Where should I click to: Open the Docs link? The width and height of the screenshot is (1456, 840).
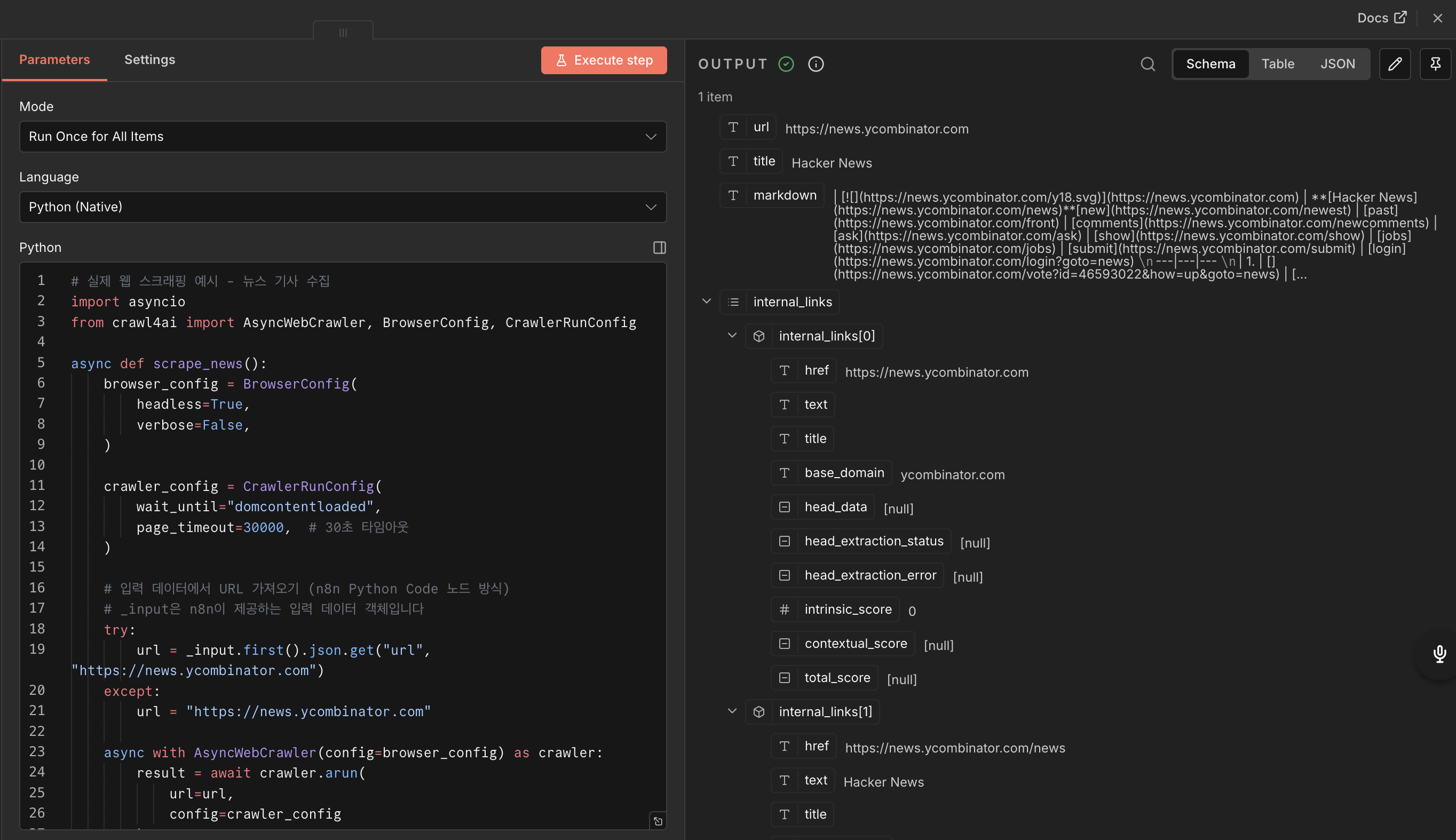[1382, 18]
